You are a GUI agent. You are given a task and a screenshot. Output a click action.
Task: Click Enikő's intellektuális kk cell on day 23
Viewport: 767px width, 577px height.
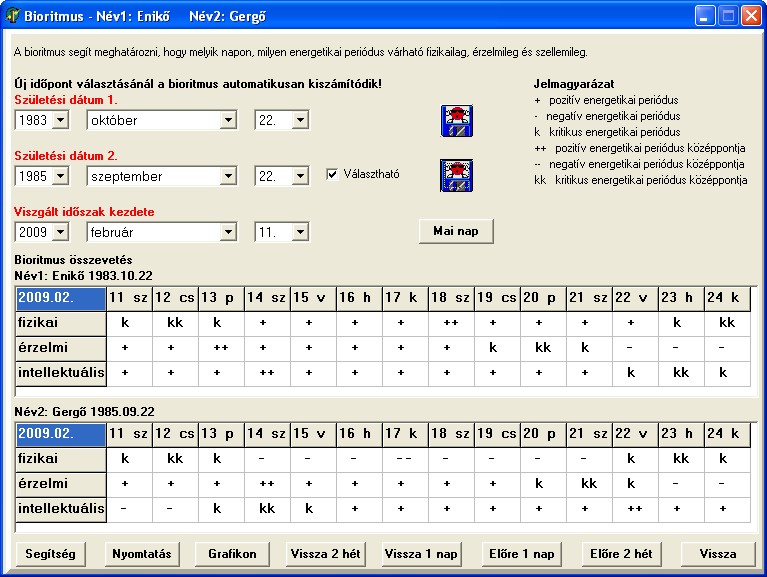[681, 373]
